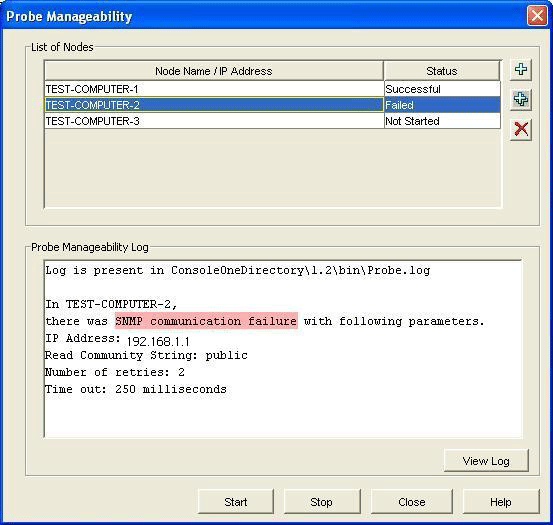This screenshot has height=525, width=553.
Task: Close the Probe Manageability window
Action: tap(537, 16)
